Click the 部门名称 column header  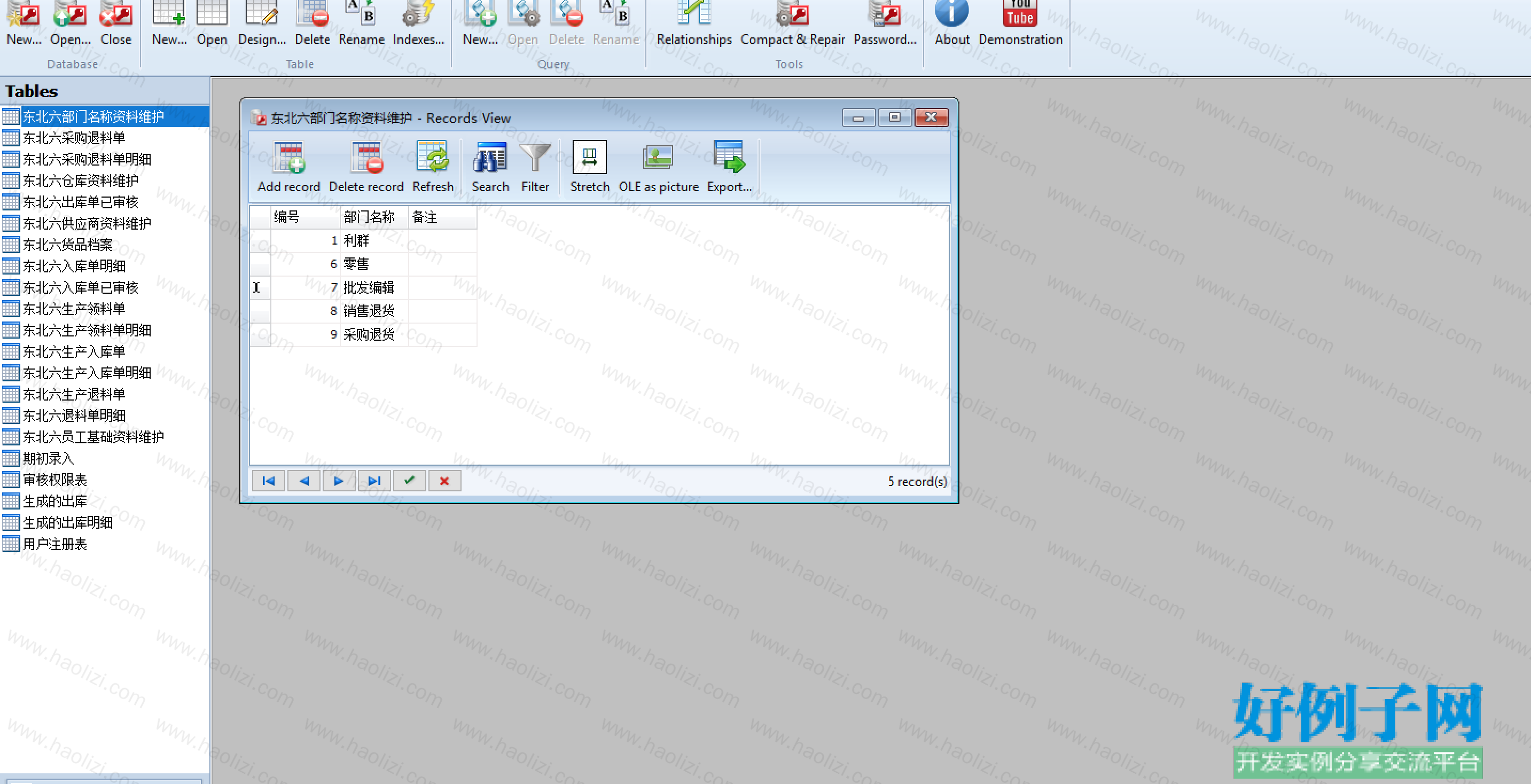click(374, 217)
